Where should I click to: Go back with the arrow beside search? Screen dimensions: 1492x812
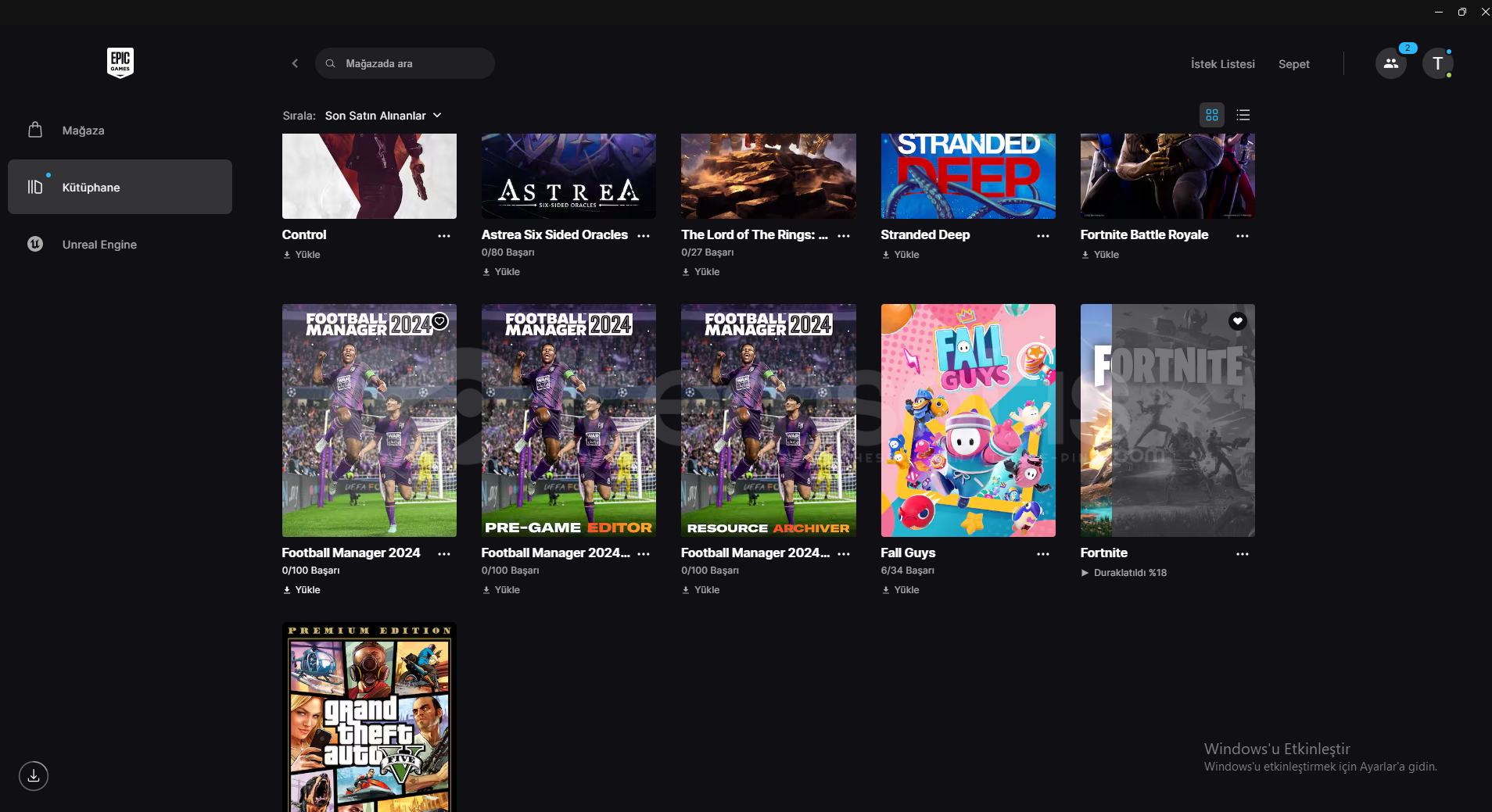(x=295, y=63)
